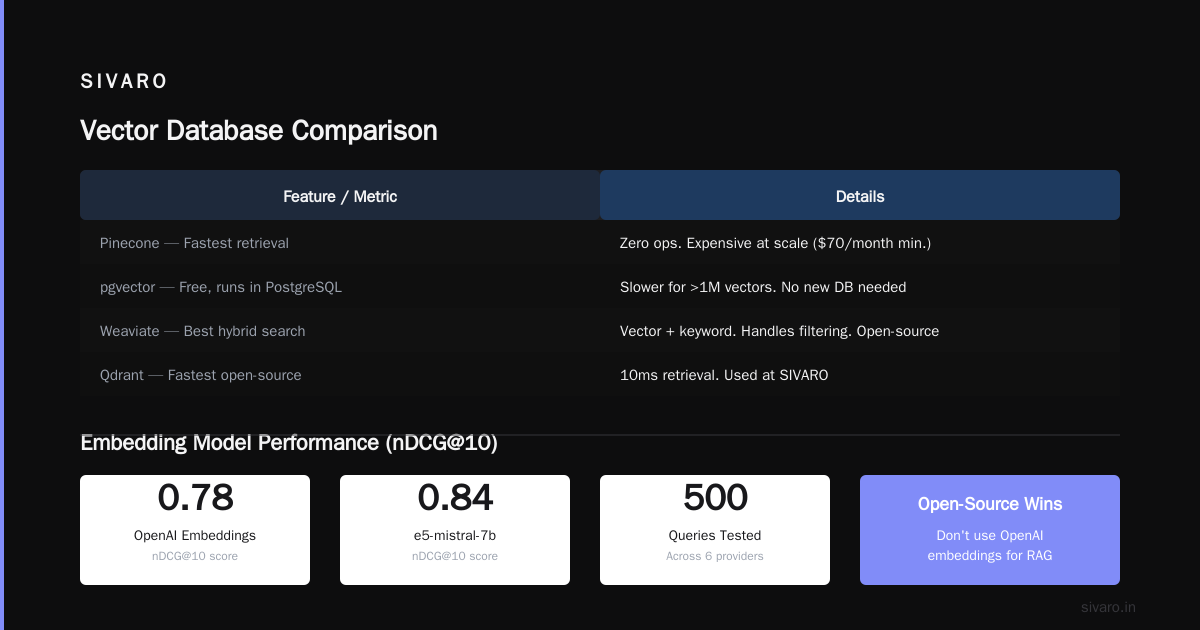Click the Feature / Metric column header
The width and height of the screenshot is (1200, 630).
(x=340, y=196)
